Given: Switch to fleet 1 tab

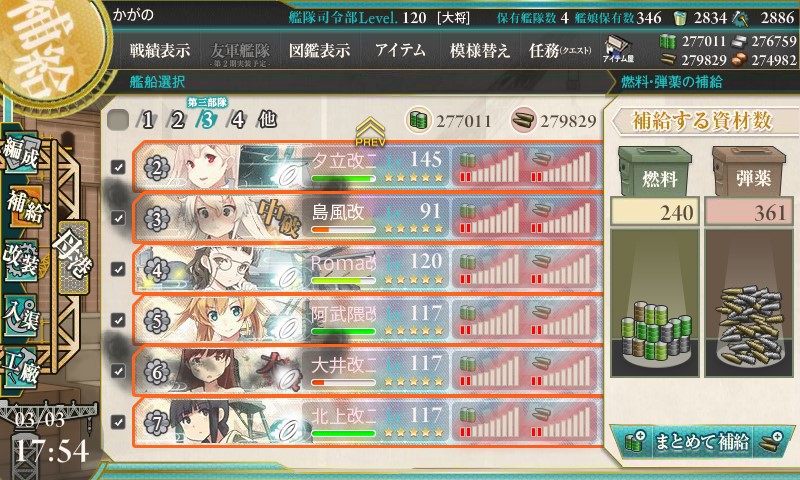Looking at the screenshot, I should 148,120.
